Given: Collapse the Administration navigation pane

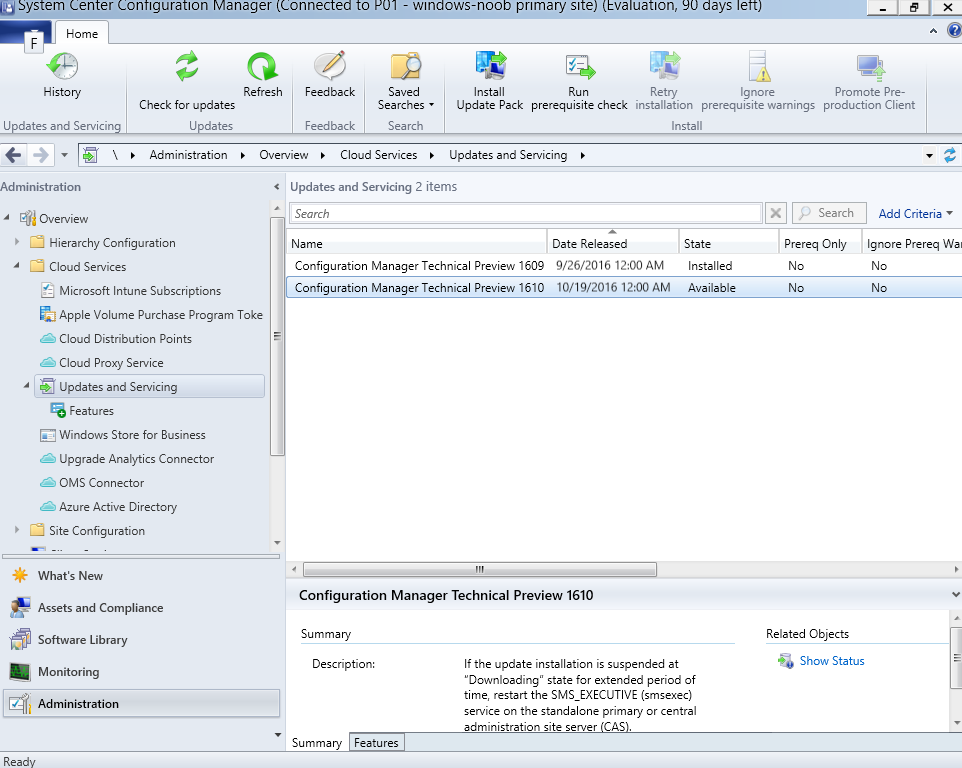Looking at the screenshot, I should pos(276,187).
